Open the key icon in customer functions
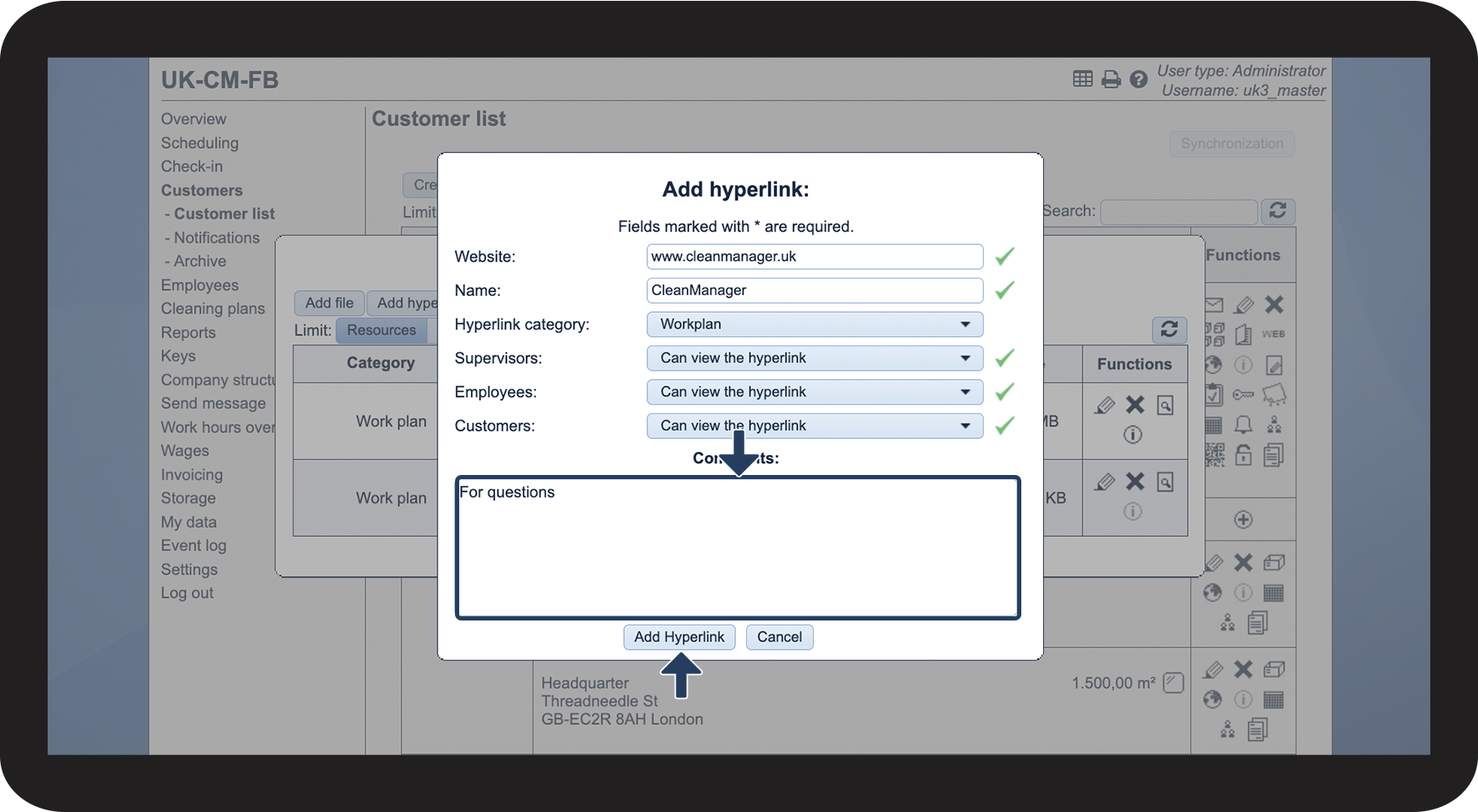 (x=1244, y=395)
